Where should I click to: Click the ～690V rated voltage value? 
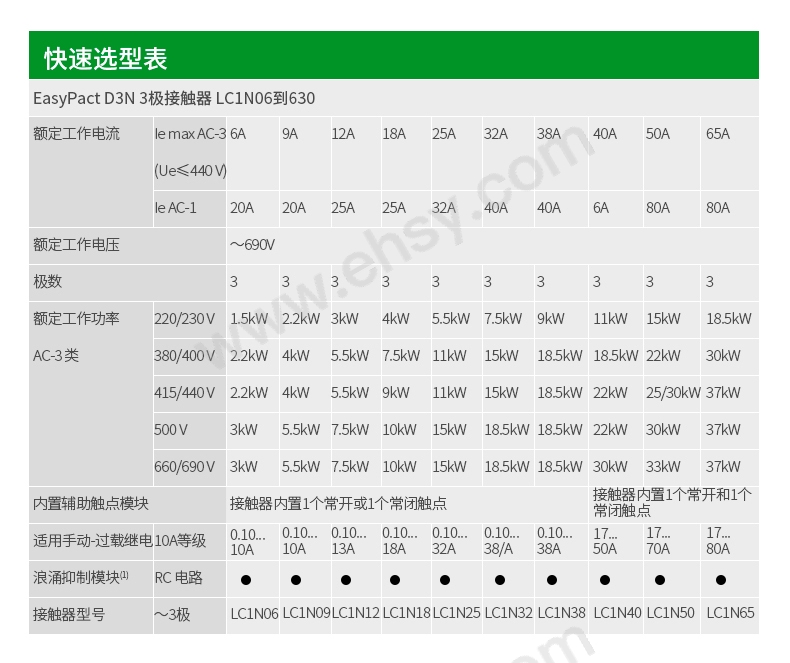click(252, 245)
